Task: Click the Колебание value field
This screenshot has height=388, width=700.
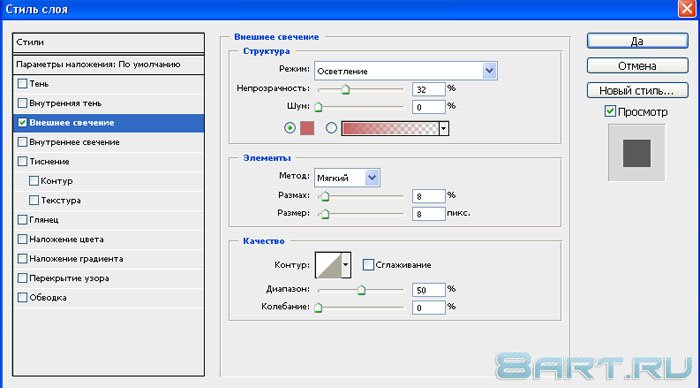Action: pos(429,308)
